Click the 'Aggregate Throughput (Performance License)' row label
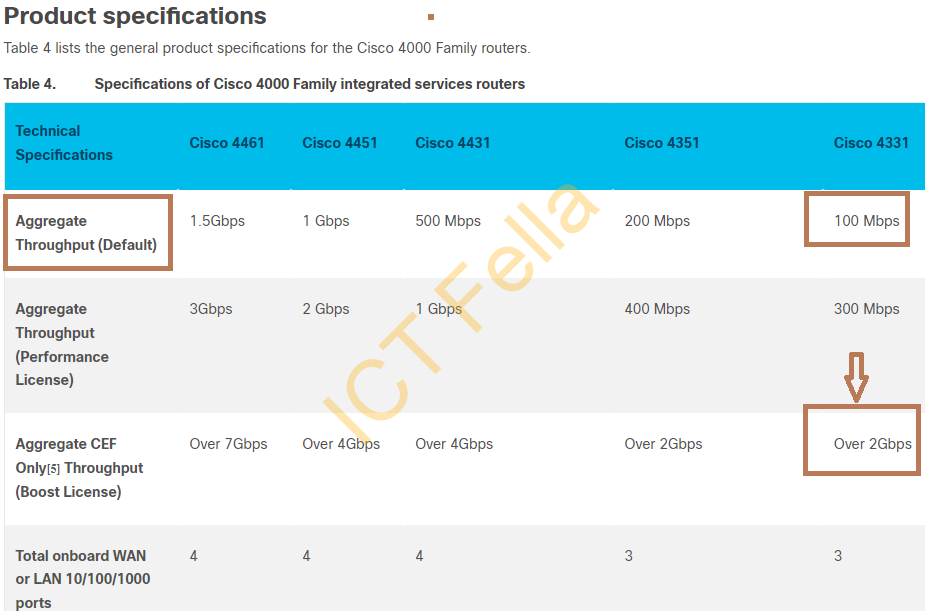Image resolution: width=927 pixels, height=611 pixels. click(62, 344)
